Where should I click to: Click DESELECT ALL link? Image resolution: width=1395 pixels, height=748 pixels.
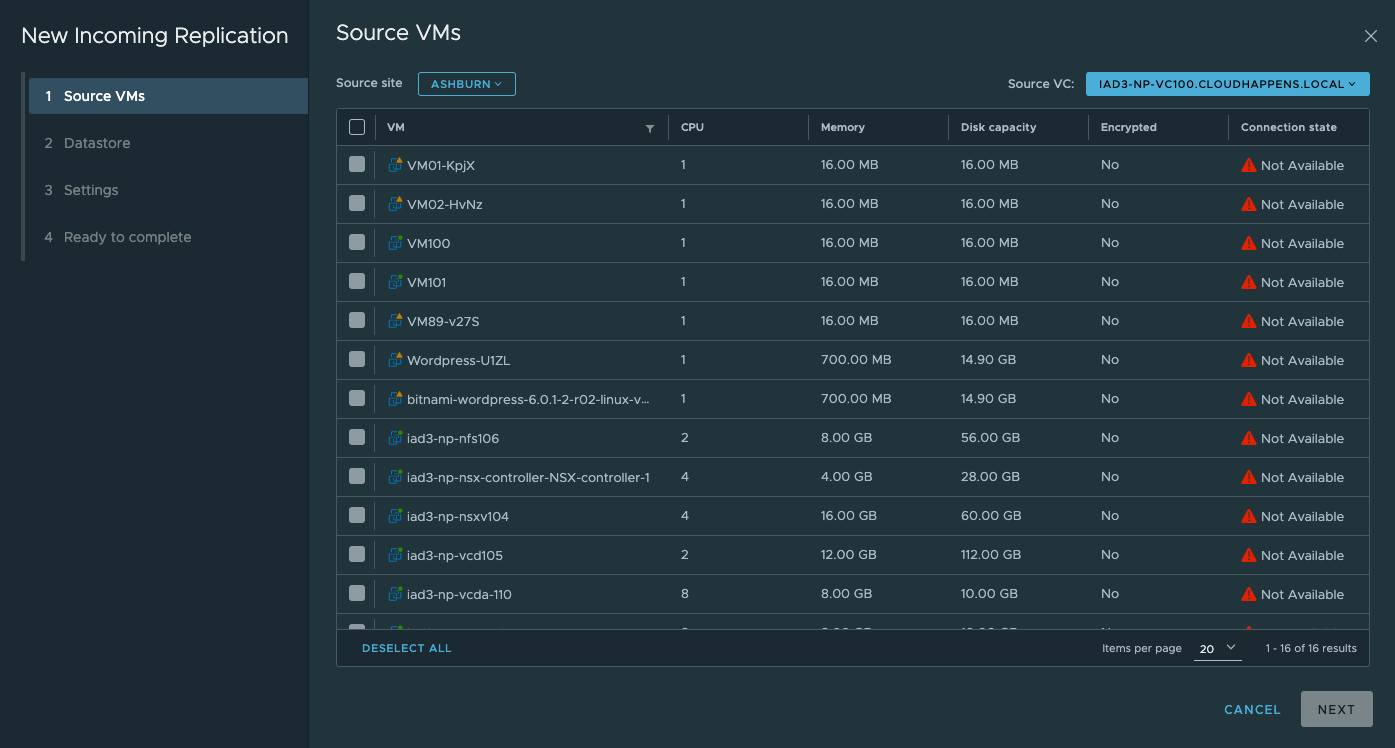406,648
